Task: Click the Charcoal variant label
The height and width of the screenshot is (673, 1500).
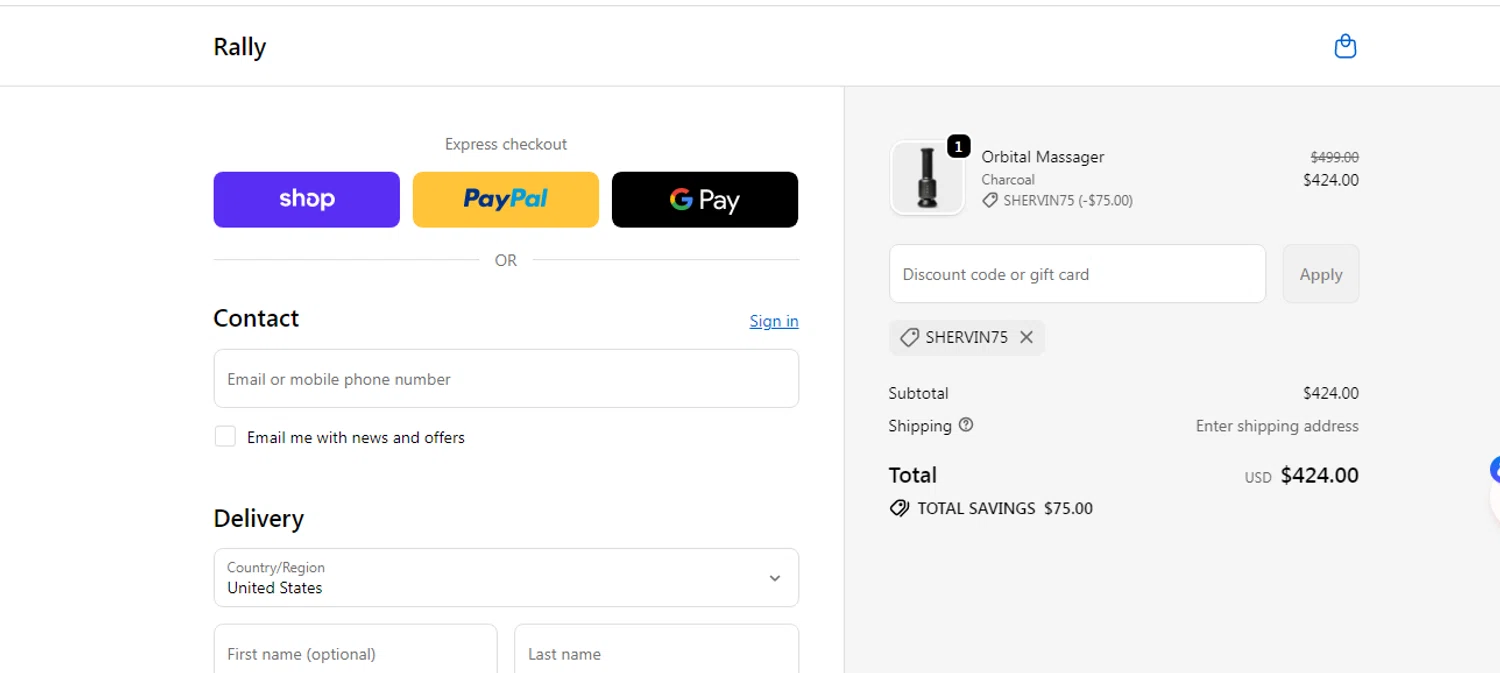Action: pos(1008,180)
